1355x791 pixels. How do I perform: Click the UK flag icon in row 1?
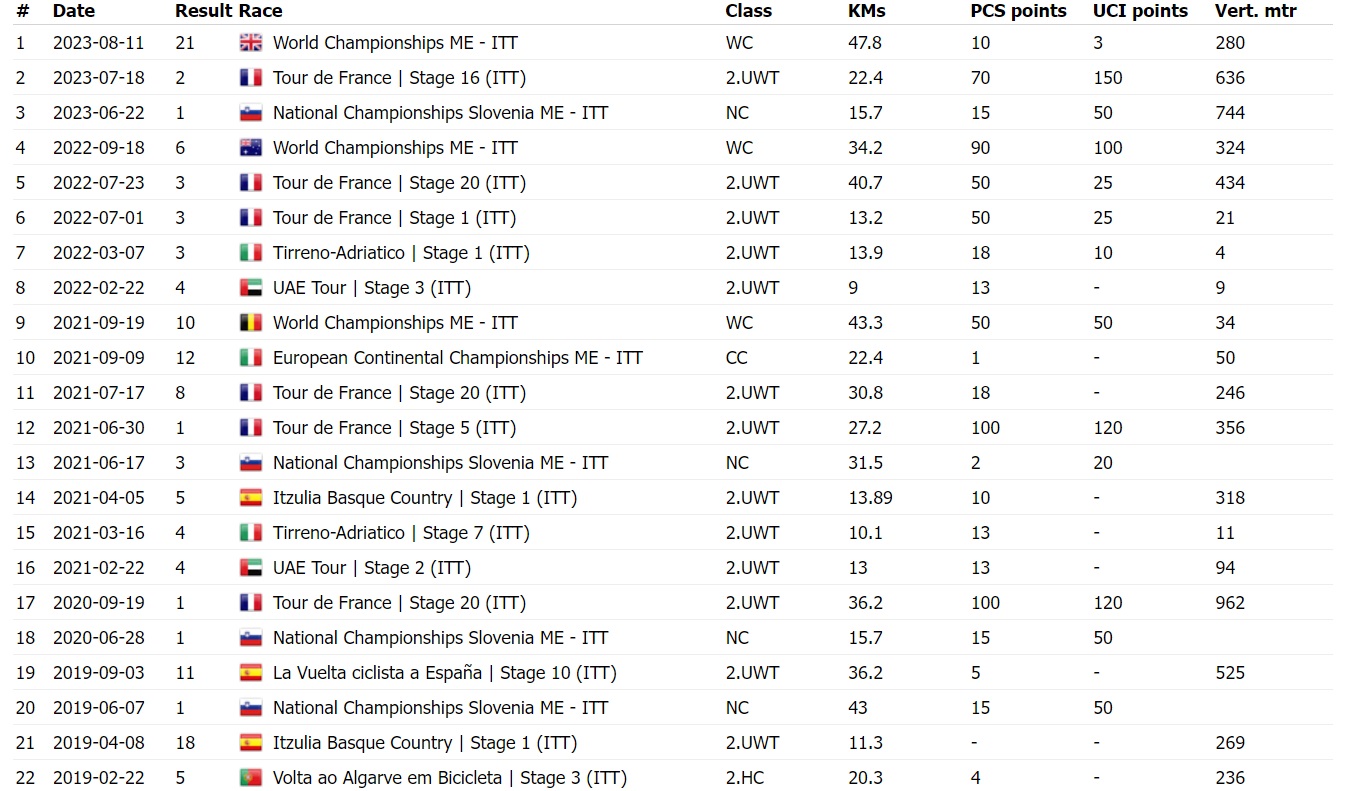(251, 43)
